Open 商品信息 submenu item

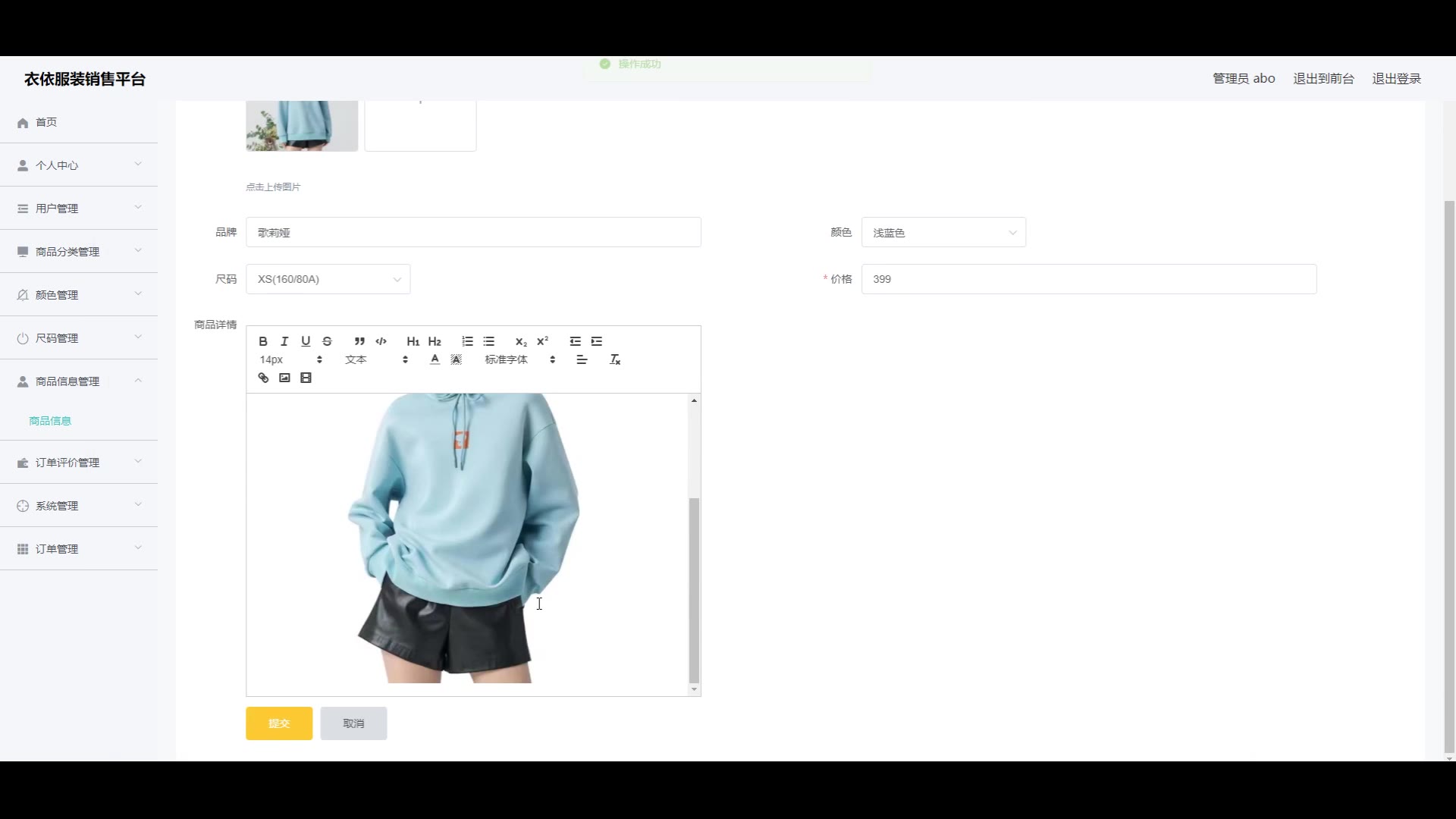coord(50,421)
